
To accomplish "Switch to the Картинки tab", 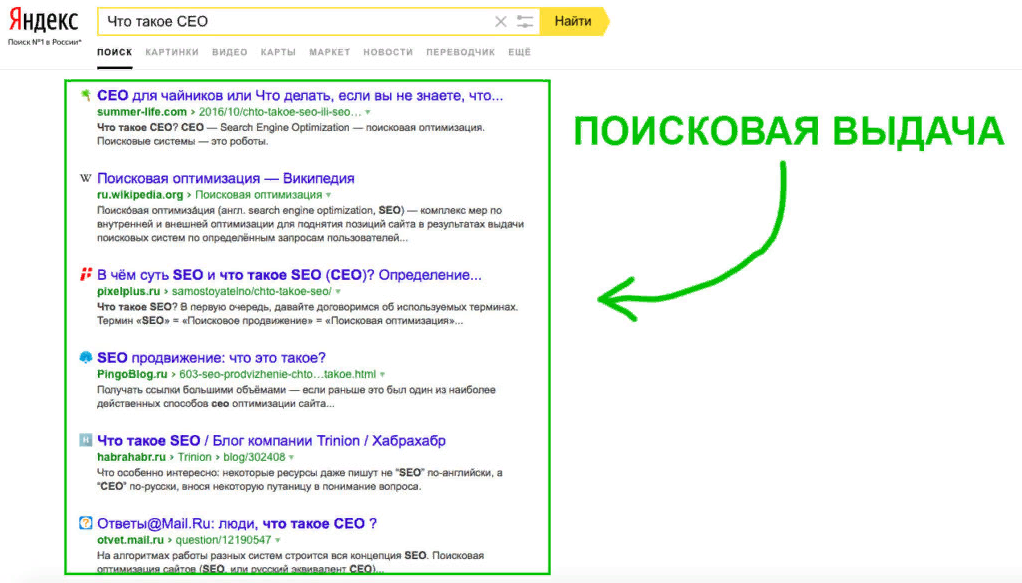I will click(171, 52).
